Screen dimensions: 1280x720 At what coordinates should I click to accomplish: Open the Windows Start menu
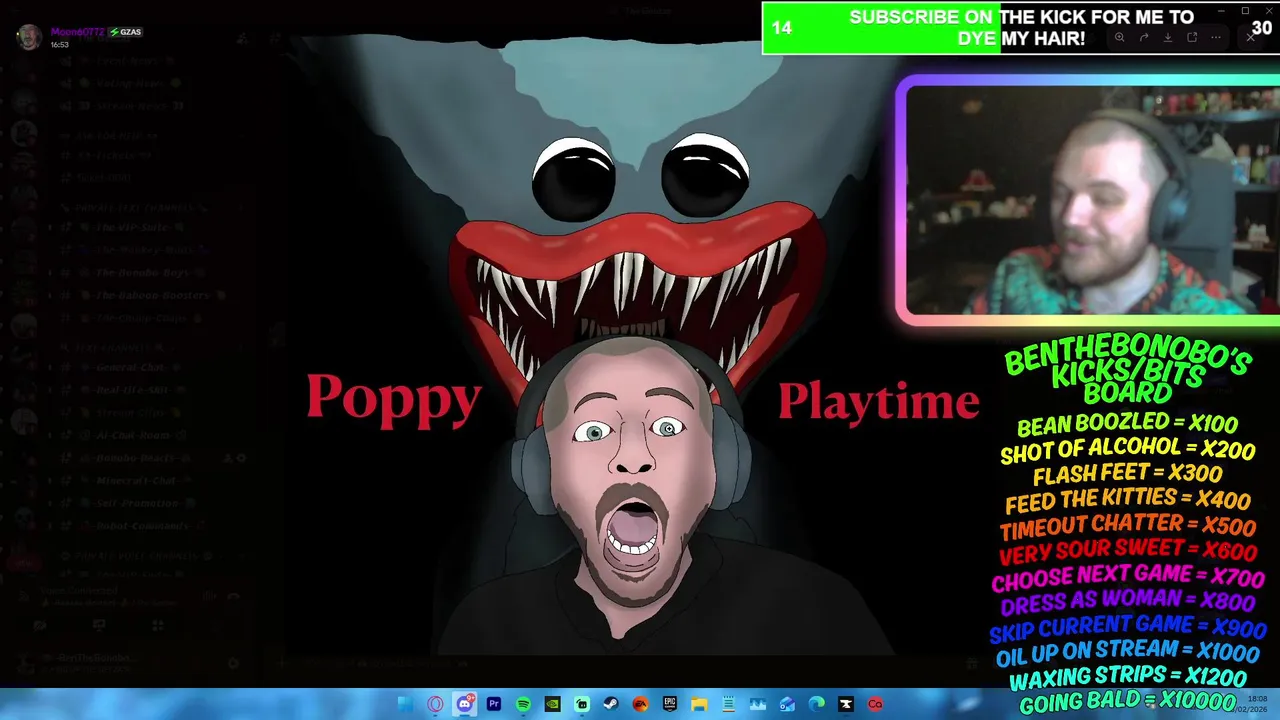click(405, 704)
